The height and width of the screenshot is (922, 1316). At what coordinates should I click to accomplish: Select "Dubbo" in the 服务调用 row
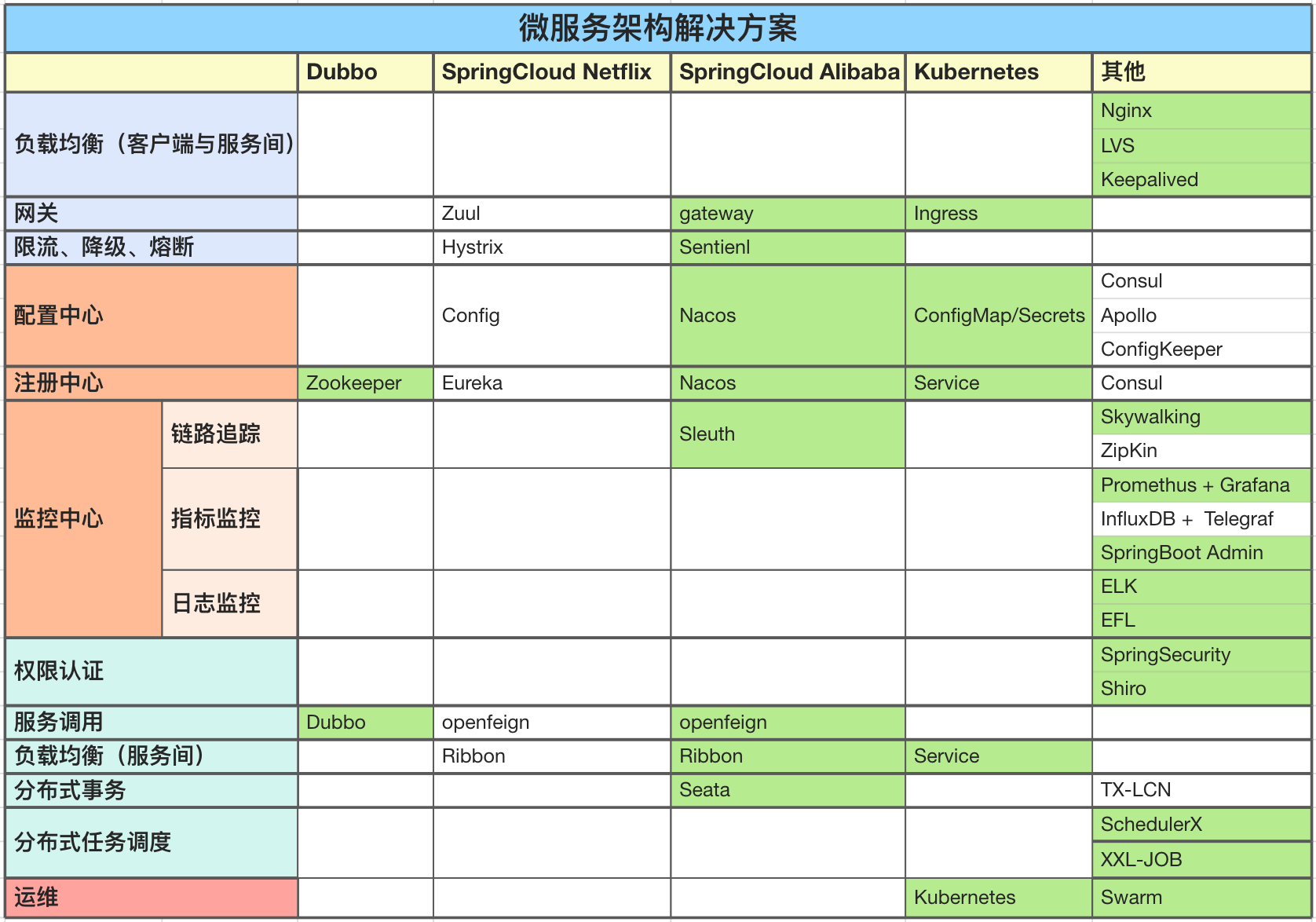click(x=365, y=723)
